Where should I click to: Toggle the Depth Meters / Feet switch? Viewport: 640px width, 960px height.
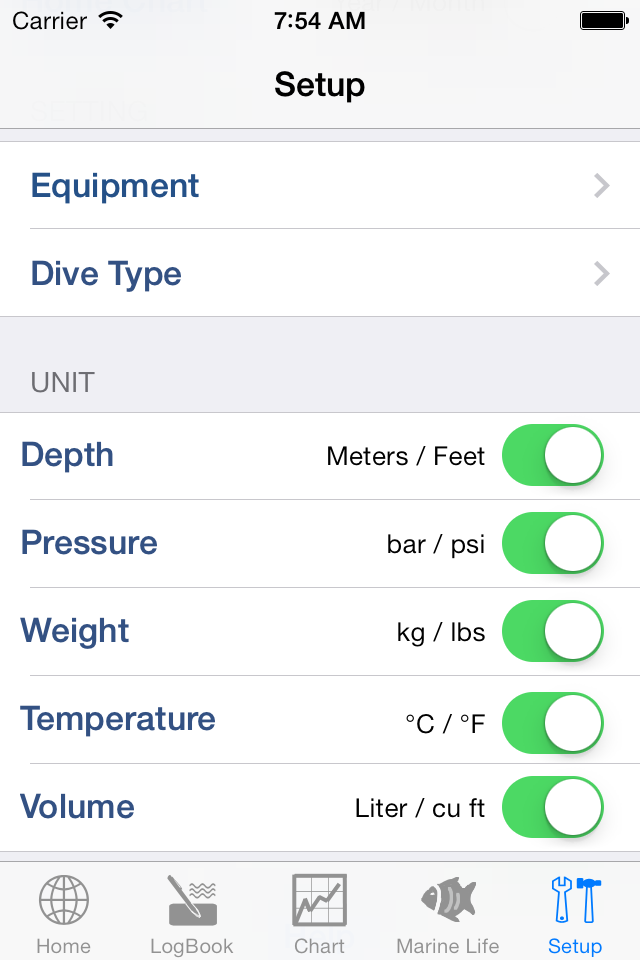[552, 455]
